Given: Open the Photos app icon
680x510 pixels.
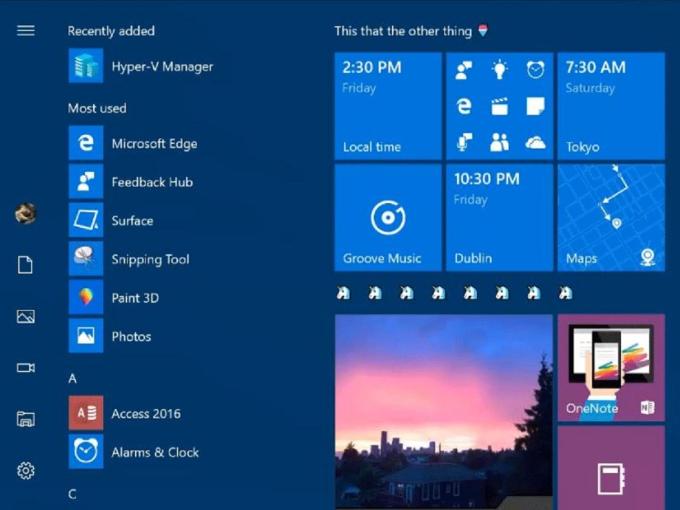Looking at the screenshot, I should click(86, 336).
